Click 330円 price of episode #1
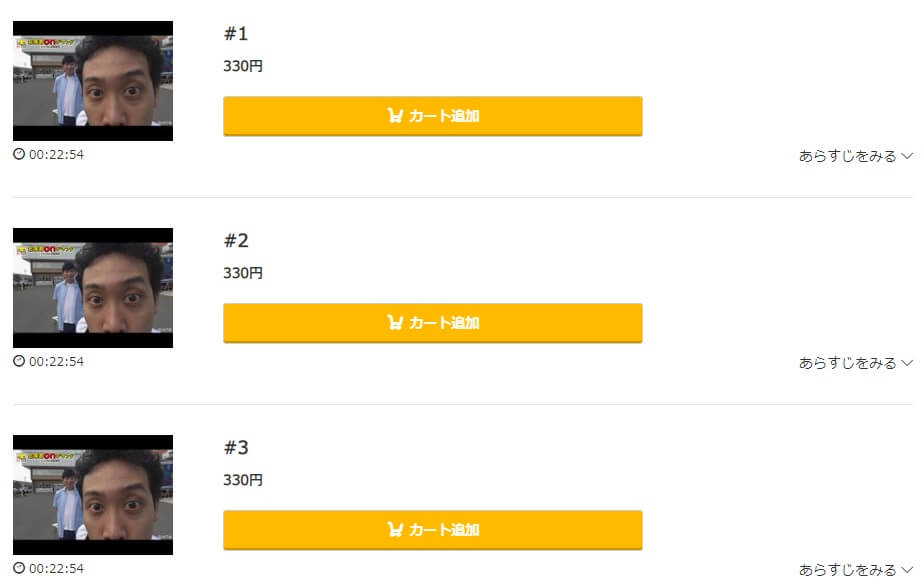The image size is (922, 585). pyautogui.click(x=243, y=66)
